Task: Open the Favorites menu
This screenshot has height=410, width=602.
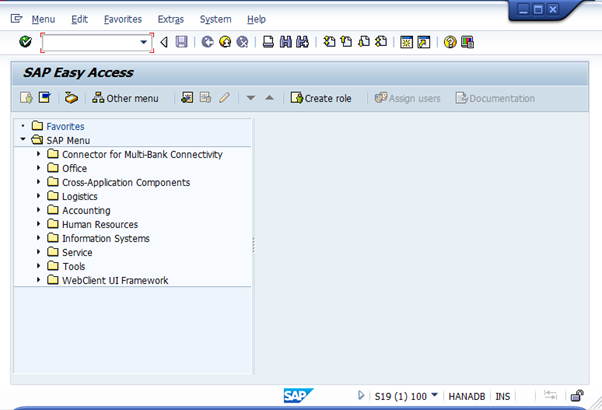Action: coord(121,19)
